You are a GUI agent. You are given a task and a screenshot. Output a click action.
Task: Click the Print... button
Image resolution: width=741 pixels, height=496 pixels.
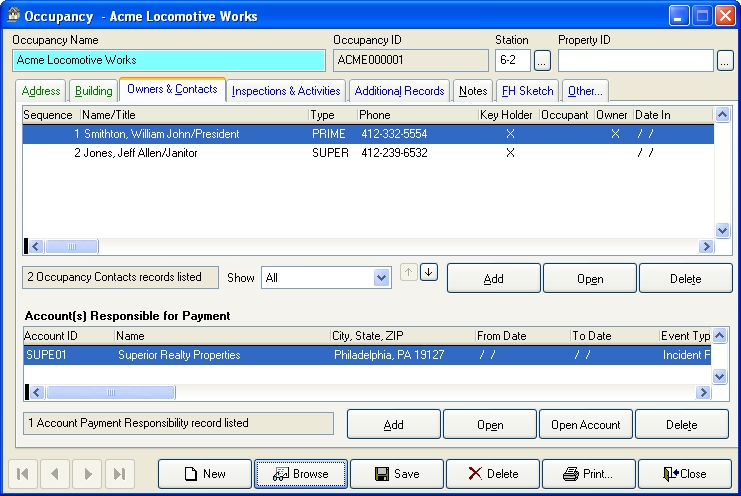tap(587, 474)
